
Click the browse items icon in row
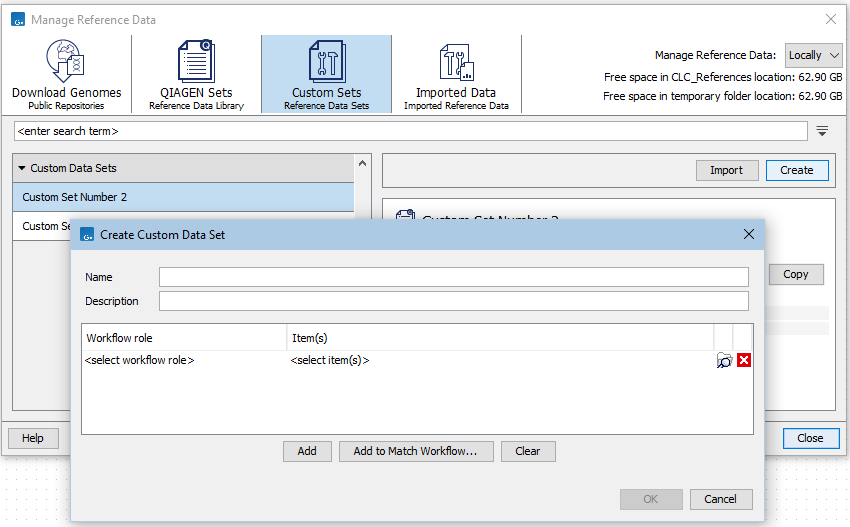click(724, 360)
